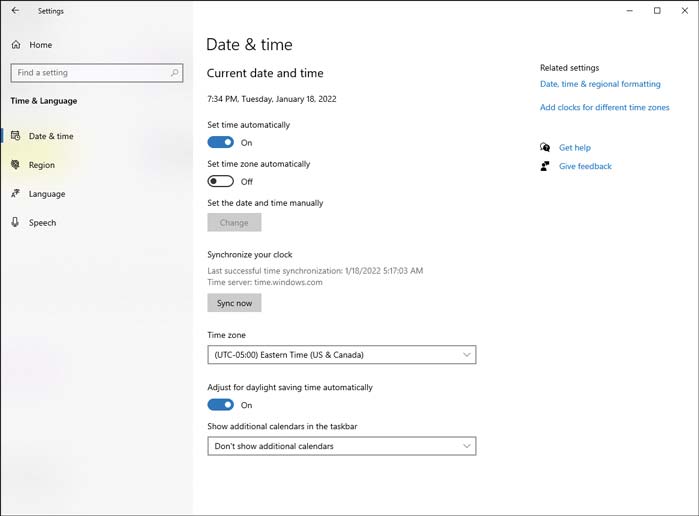Click the Find a setting search field
The width and height of the screenshot is (699, 516).
[x=97, y=72]
